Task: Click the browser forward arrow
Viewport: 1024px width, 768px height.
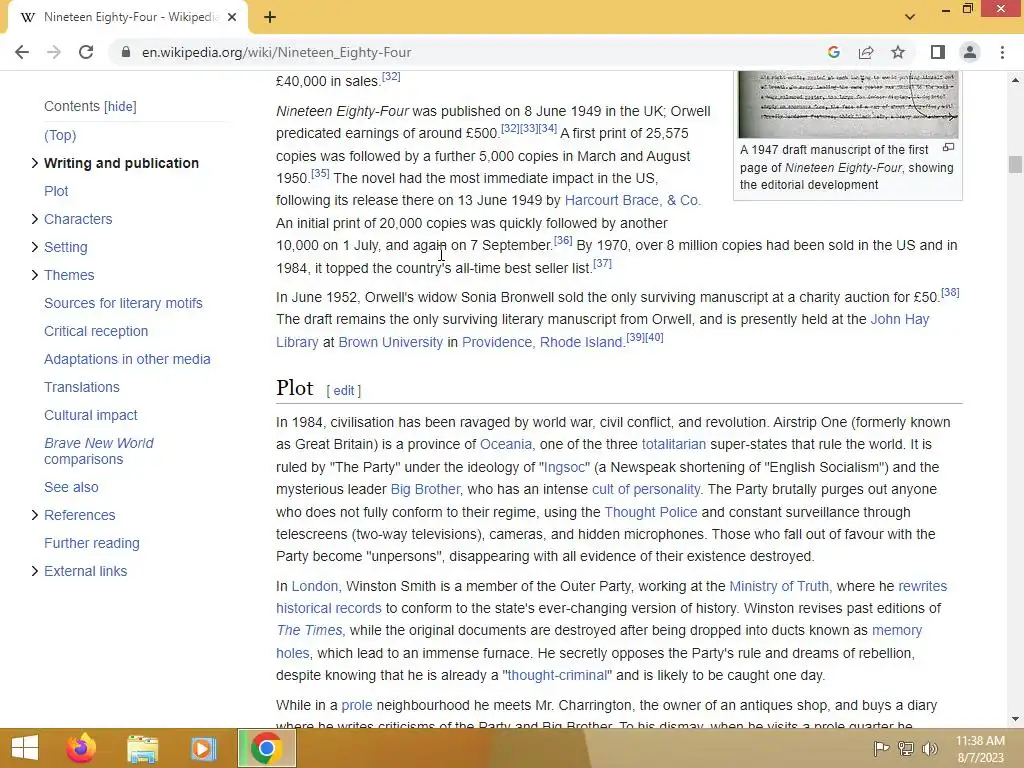Action: coord(54,52)
